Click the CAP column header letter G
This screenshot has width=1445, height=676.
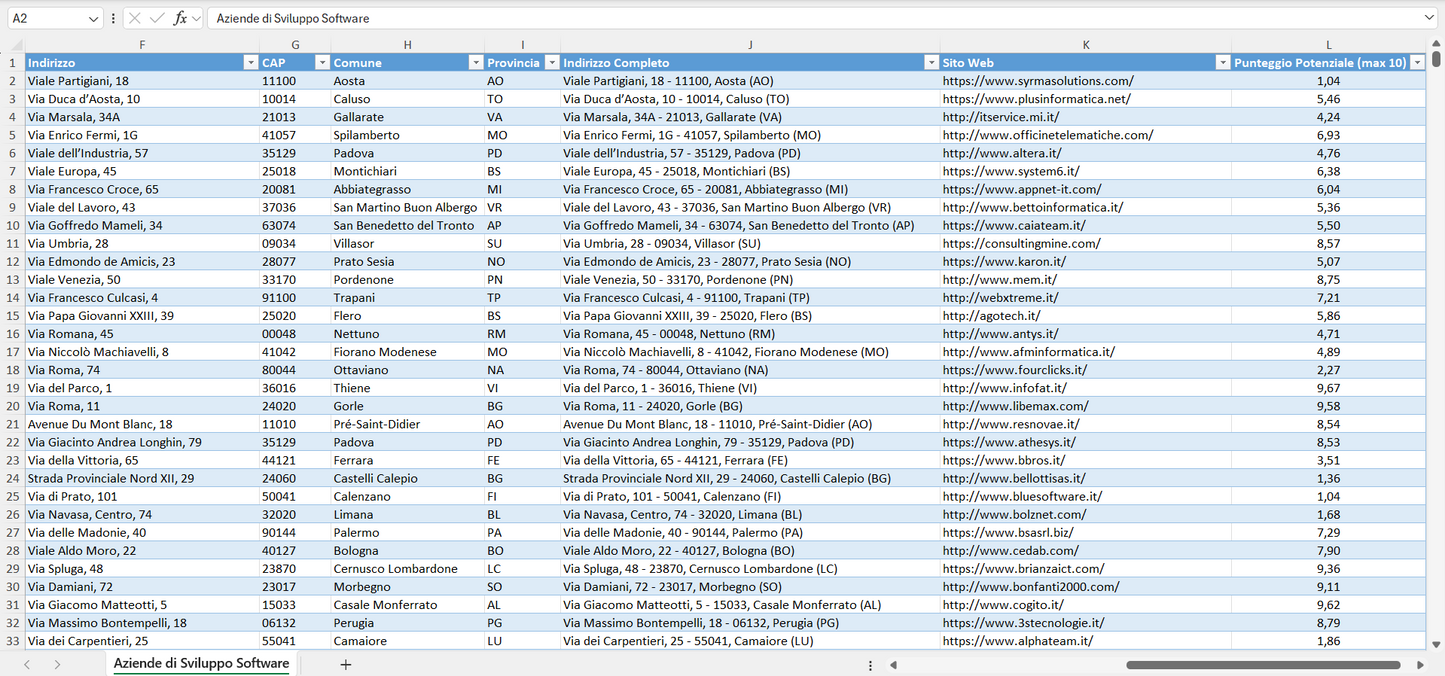295,44
